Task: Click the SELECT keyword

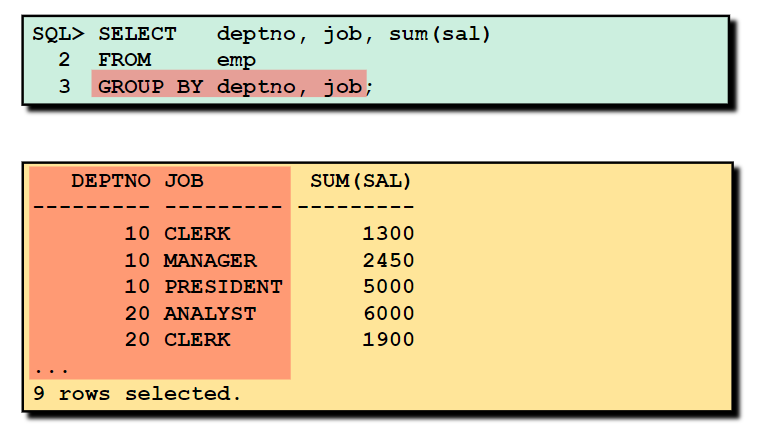Action: (x=137, y=34)
